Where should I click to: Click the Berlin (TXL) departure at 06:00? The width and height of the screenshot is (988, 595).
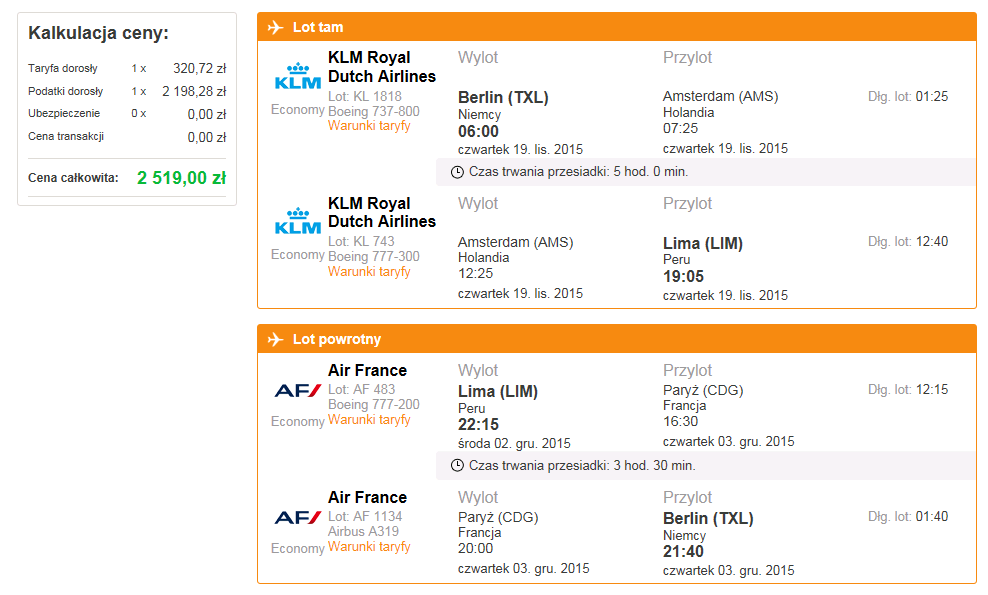(x=503, y=98)
